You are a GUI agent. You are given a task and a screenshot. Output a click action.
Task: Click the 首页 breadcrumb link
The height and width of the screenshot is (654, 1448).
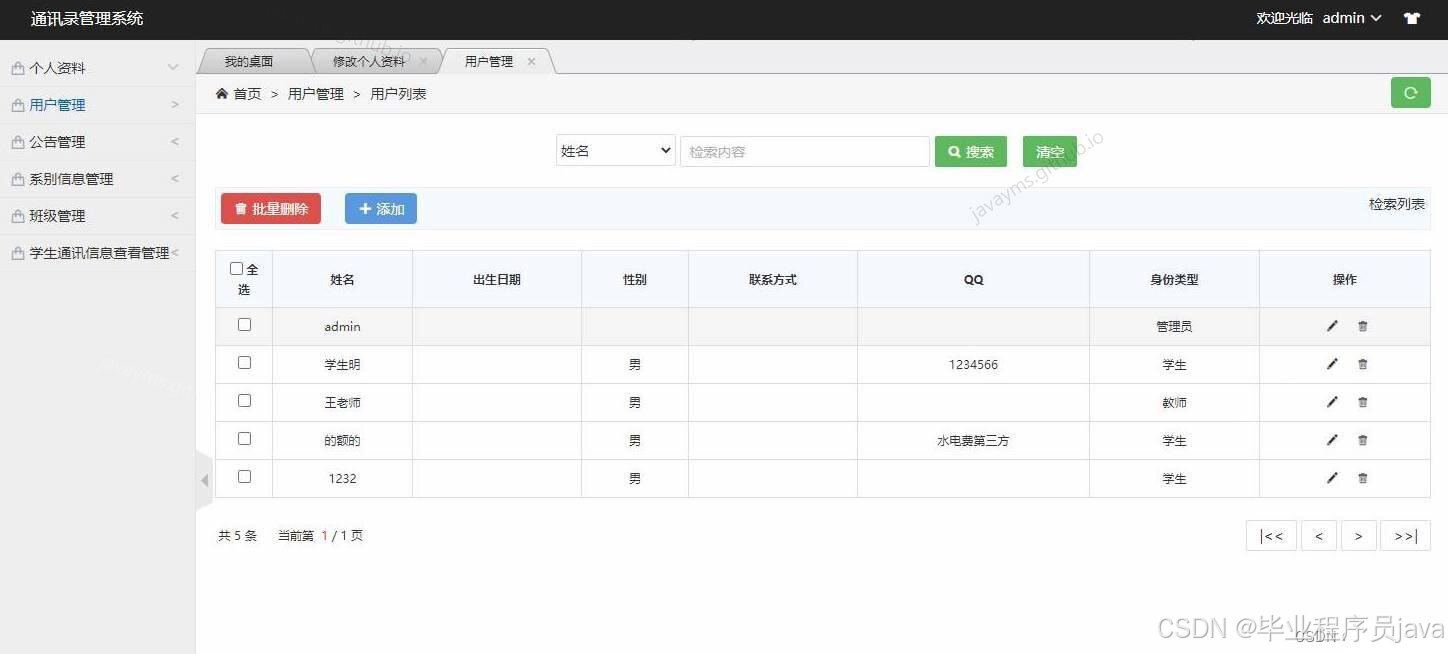[247, 93]
